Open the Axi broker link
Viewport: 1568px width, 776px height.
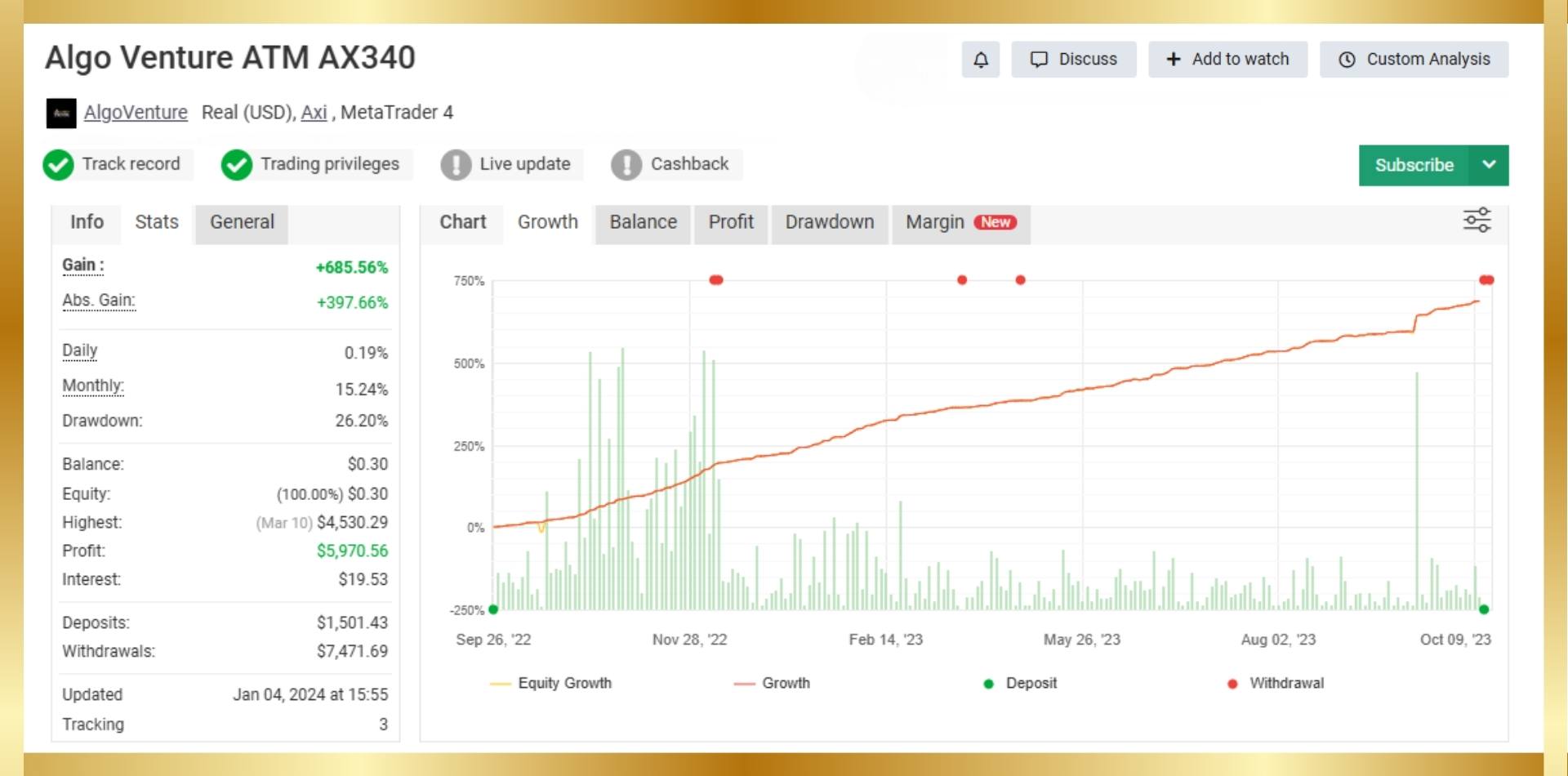(x=314, y=113)
